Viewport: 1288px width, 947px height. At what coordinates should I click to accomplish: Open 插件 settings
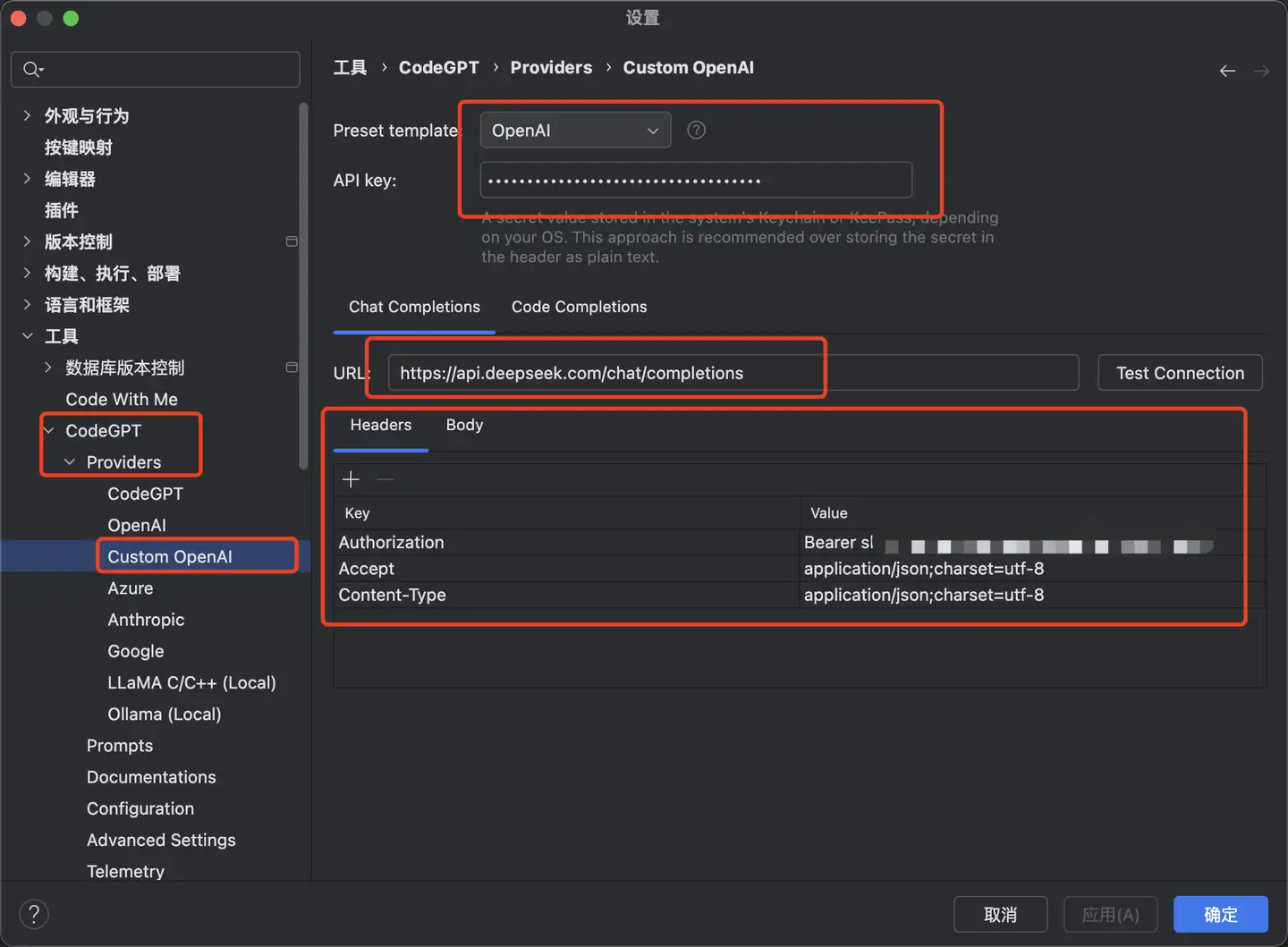click(62, 210)
